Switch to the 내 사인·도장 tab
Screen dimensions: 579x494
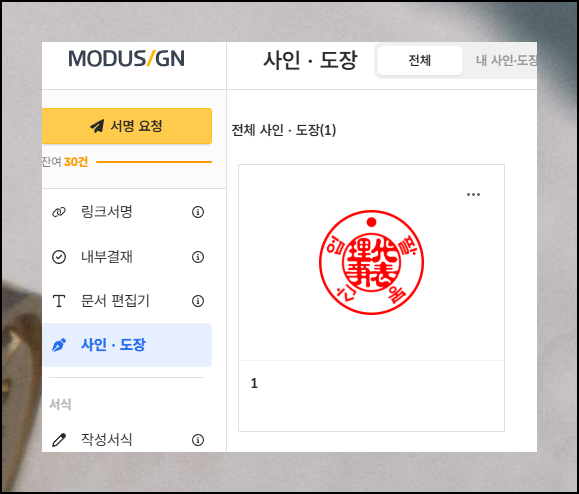coord(506,60)
